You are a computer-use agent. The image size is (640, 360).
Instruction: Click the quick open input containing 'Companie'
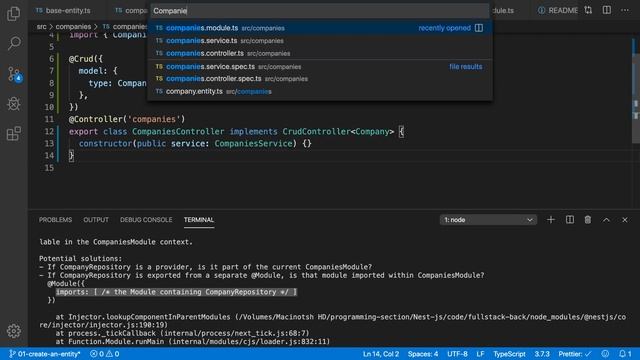tap(320, 11)
